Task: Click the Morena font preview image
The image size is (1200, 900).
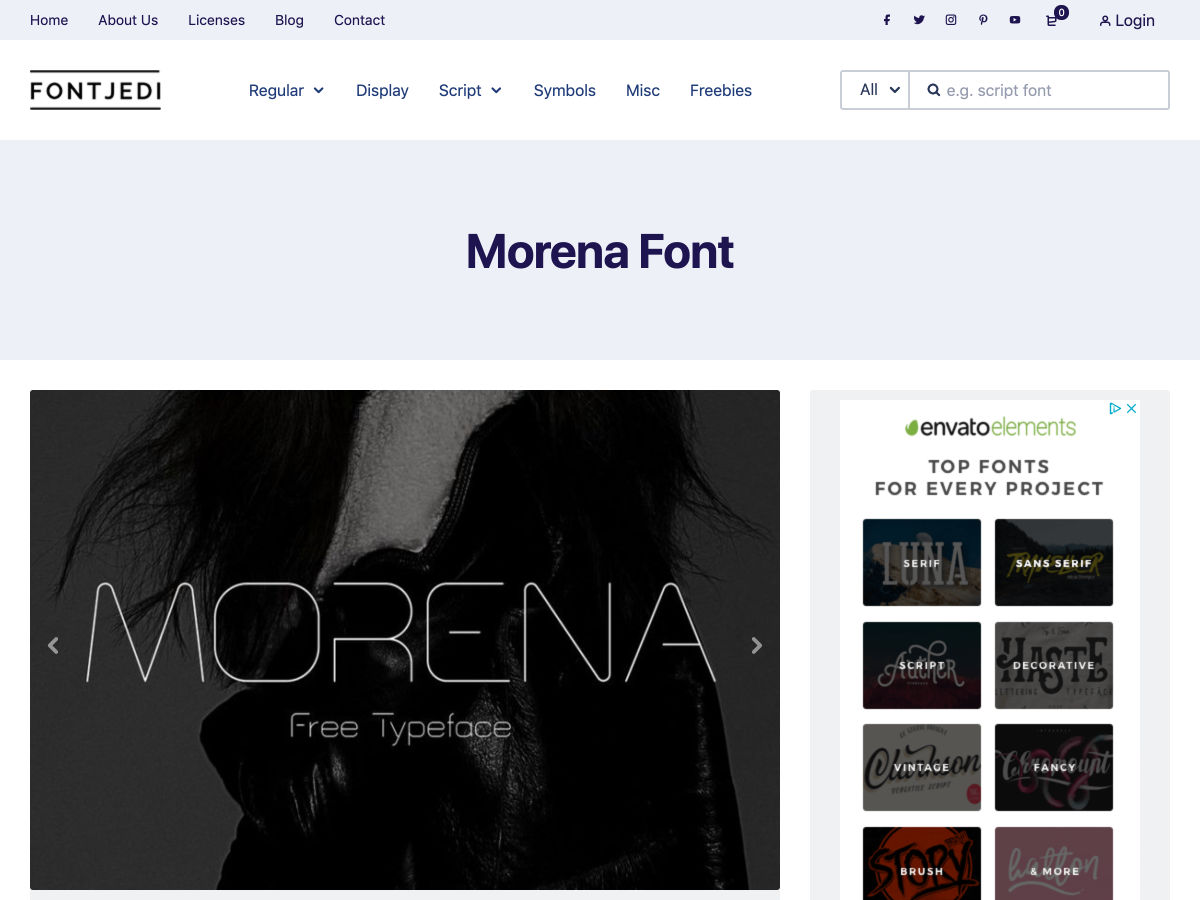Action: [405, 640]
